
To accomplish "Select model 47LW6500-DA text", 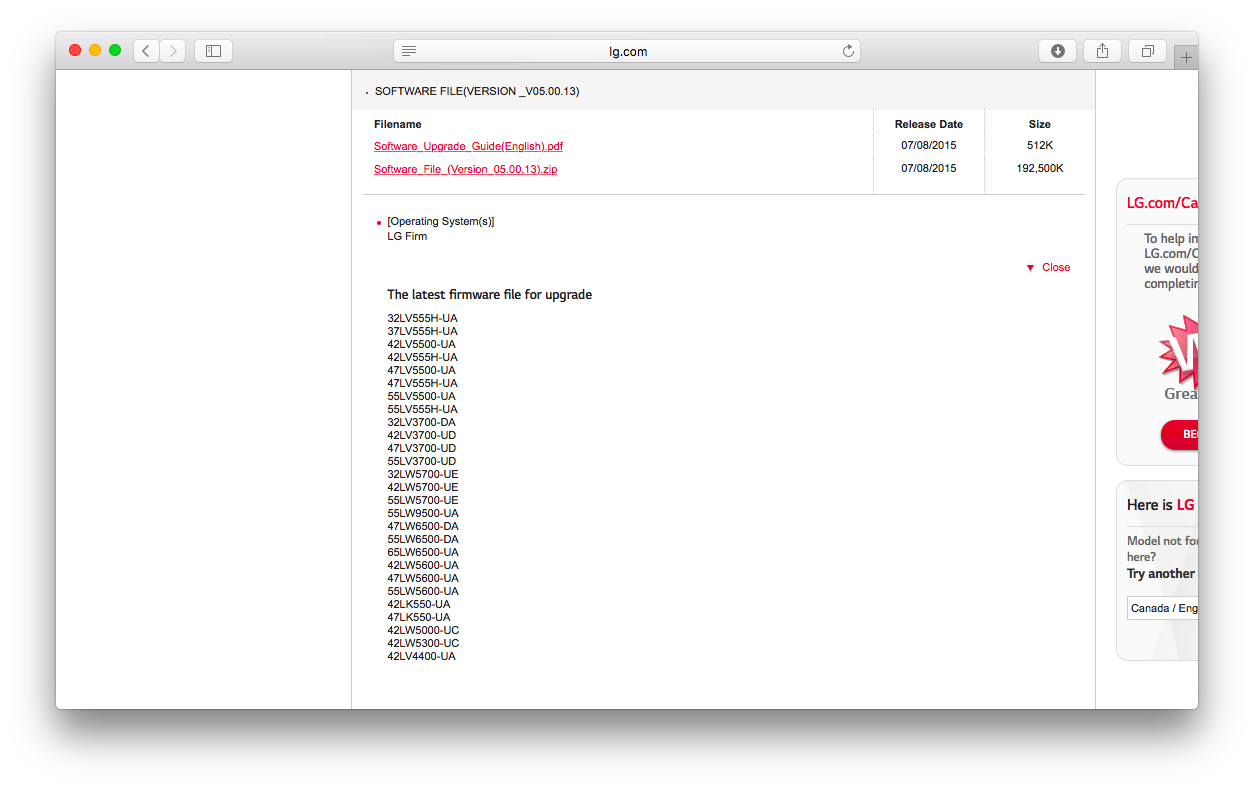I will pyautogui.click(x=423, y=526).
